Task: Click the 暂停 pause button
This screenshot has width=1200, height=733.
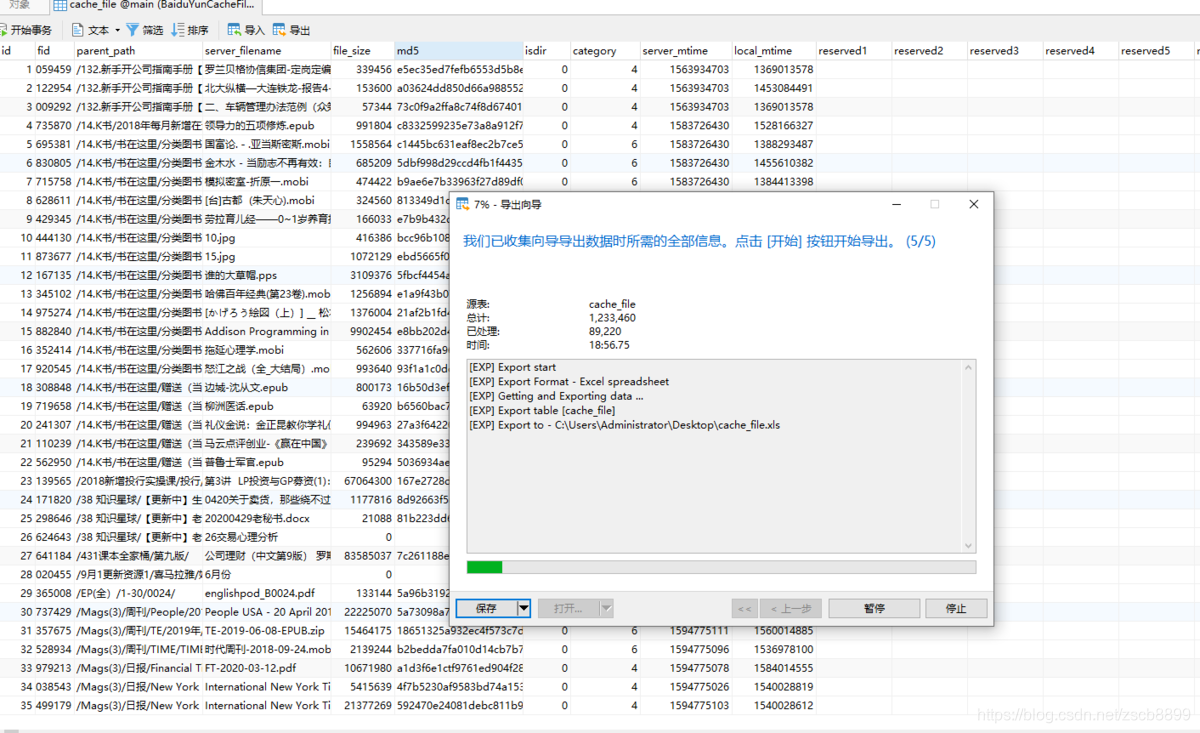Action: pyautogui.click(x=874, y=608)
